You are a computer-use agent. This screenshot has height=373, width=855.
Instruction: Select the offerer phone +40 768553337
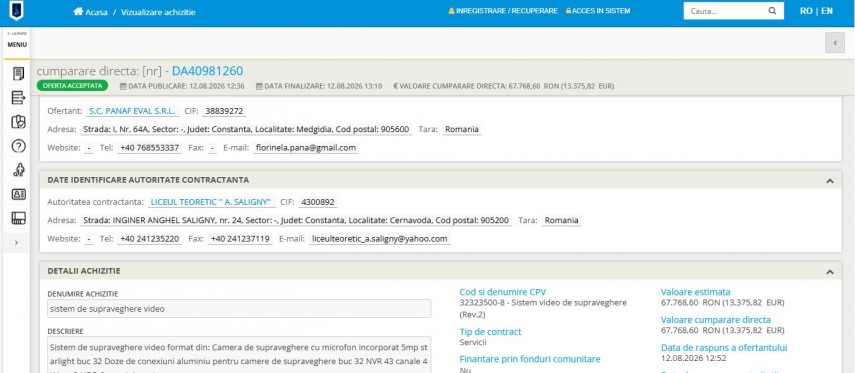(x=149, y=148)
